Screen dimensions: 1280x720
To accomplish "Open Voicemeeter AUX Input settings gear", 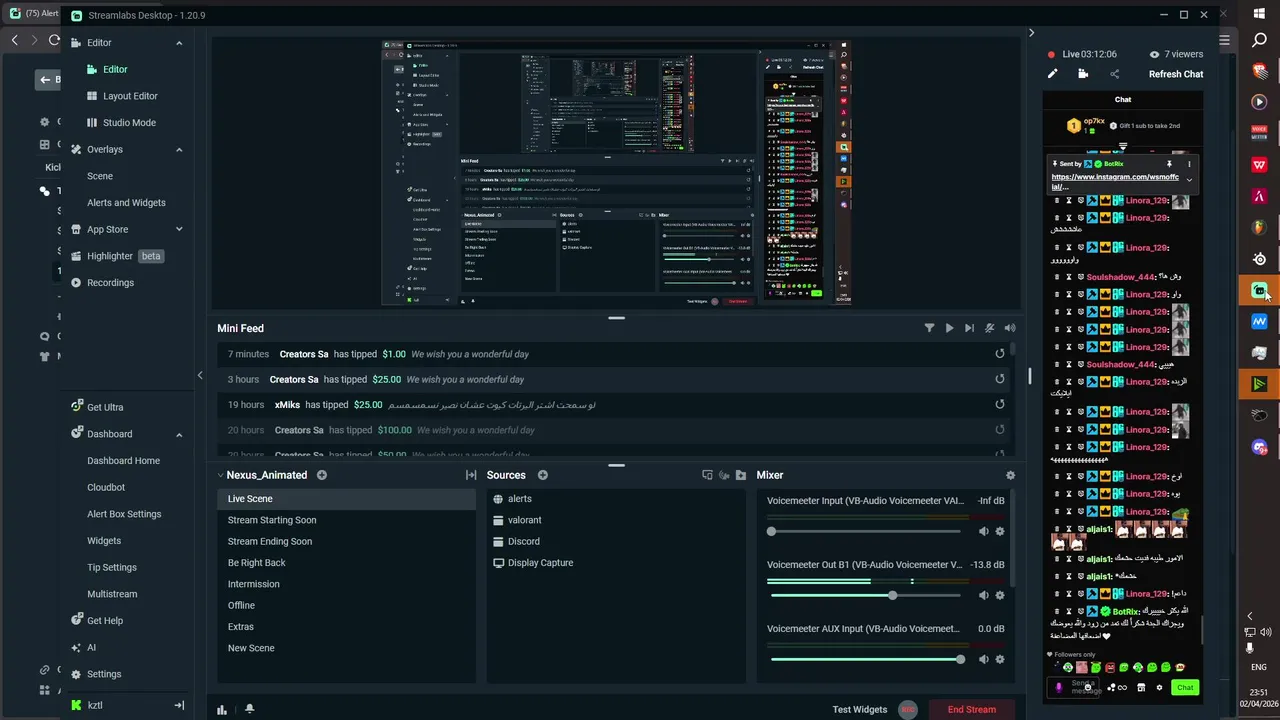I will pyautogui.click(x=1000, y=659).
